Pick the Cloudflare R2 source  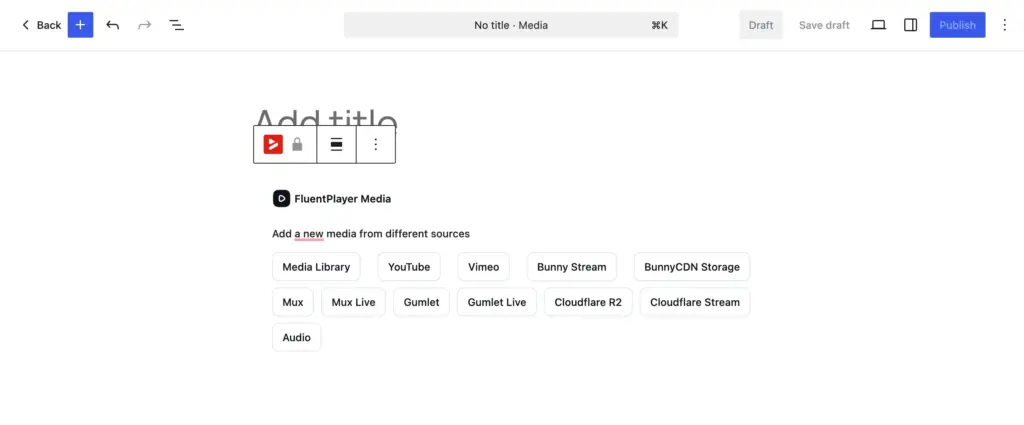[x=588, y=302]
